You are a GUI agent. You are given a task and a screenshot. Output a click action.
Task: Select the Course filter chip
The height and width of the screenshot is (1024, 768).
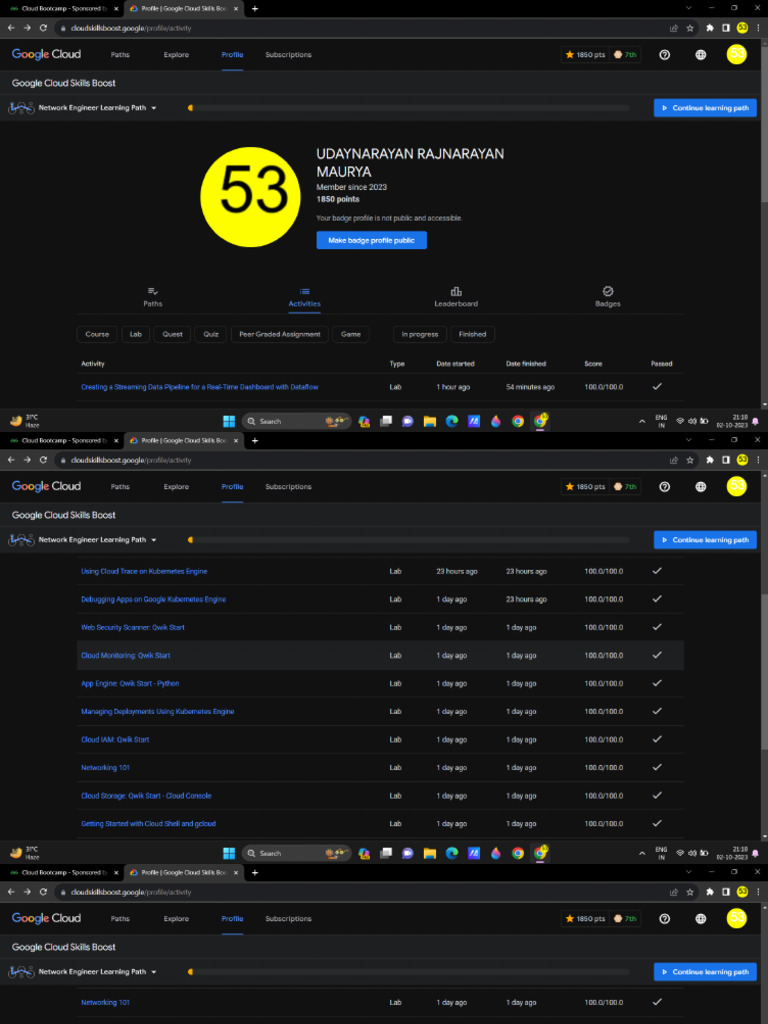[97, 334]
